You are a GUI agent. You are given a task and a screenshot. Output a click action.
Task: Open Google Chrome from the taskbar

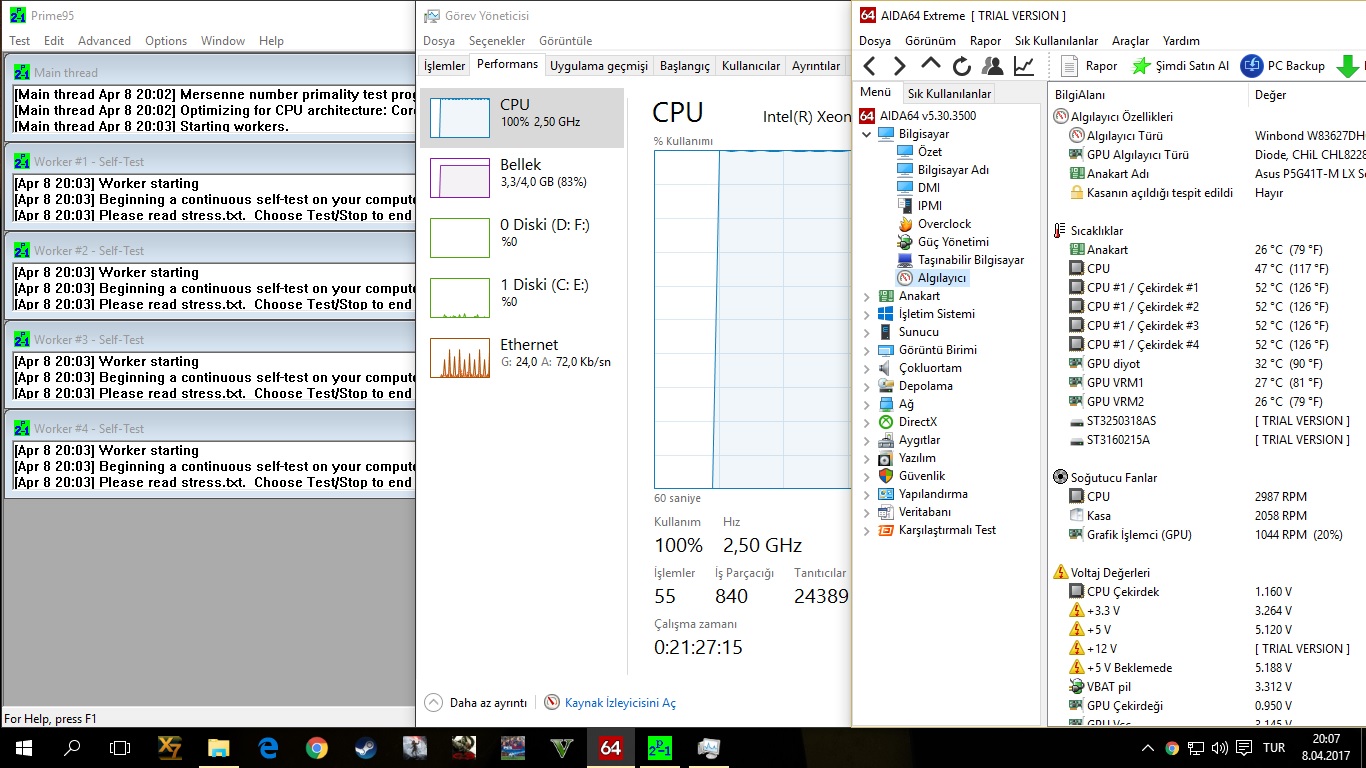pos(316,747)
